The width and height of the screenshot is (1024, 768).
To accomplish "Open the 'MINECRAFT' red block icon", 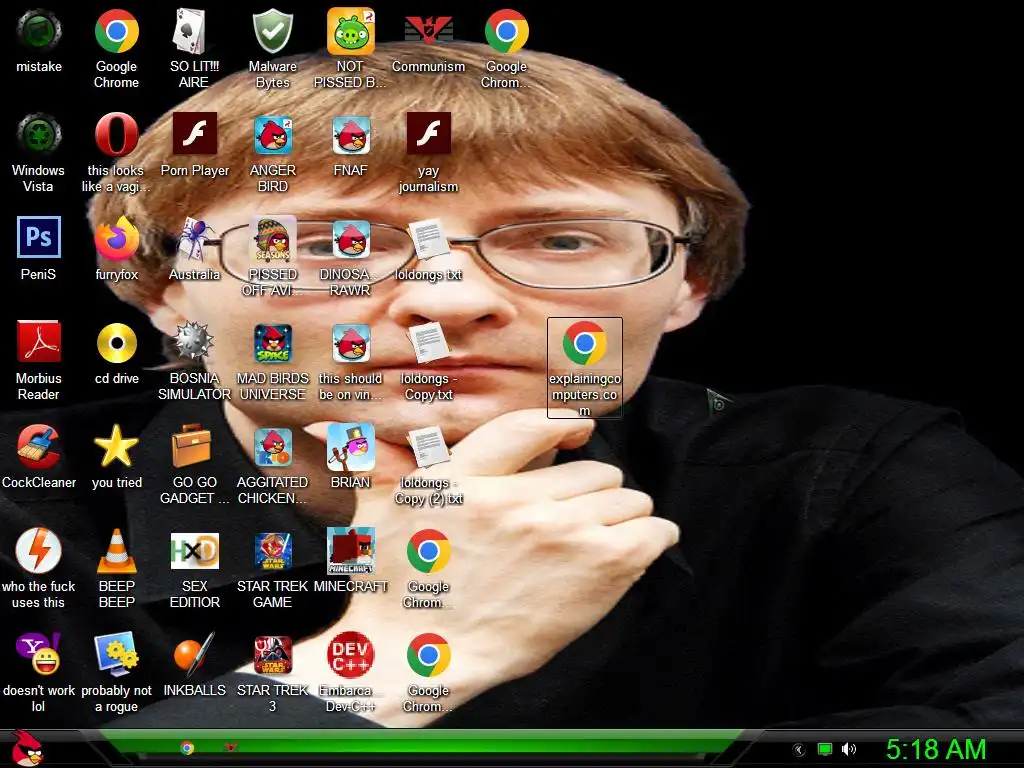I will point(351,552).
